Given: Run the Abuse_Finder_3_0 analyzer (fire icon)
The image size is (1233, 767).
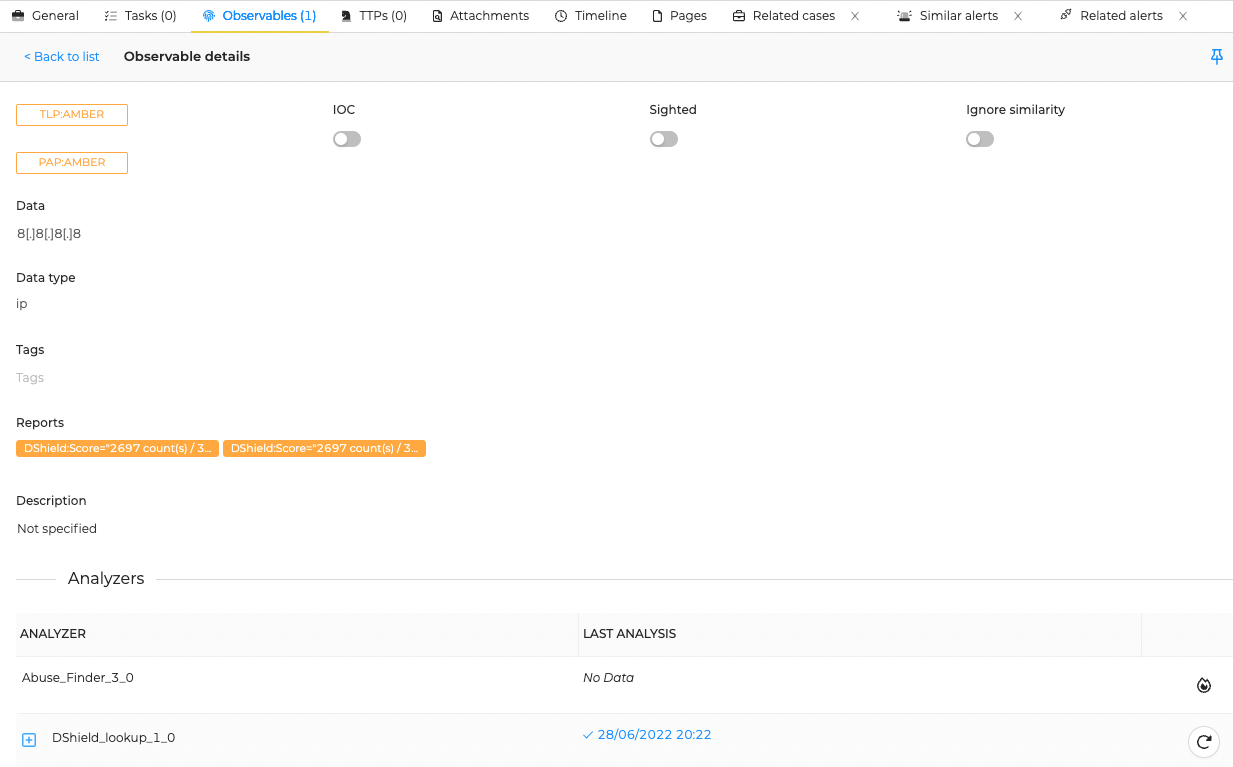Looking at the screenshot, I should pos(1204,685).
